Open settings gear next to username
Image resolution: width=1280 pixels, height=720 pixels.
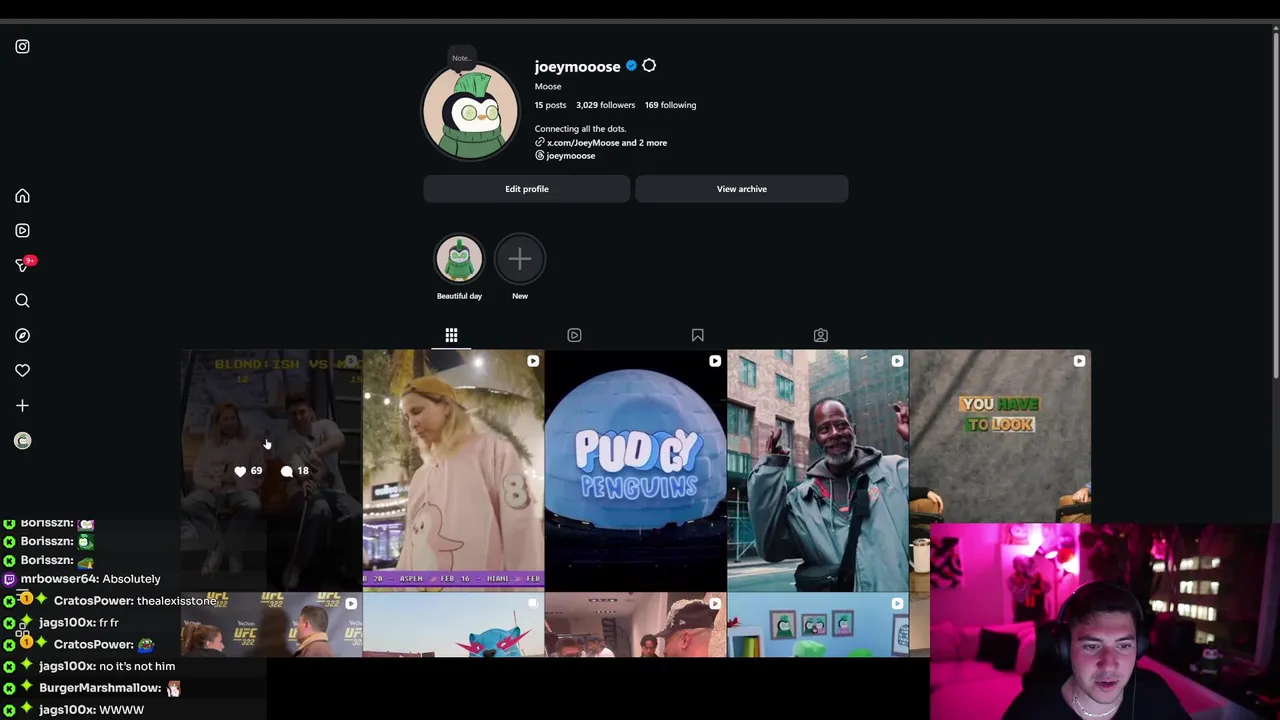[x=649, y=66]
